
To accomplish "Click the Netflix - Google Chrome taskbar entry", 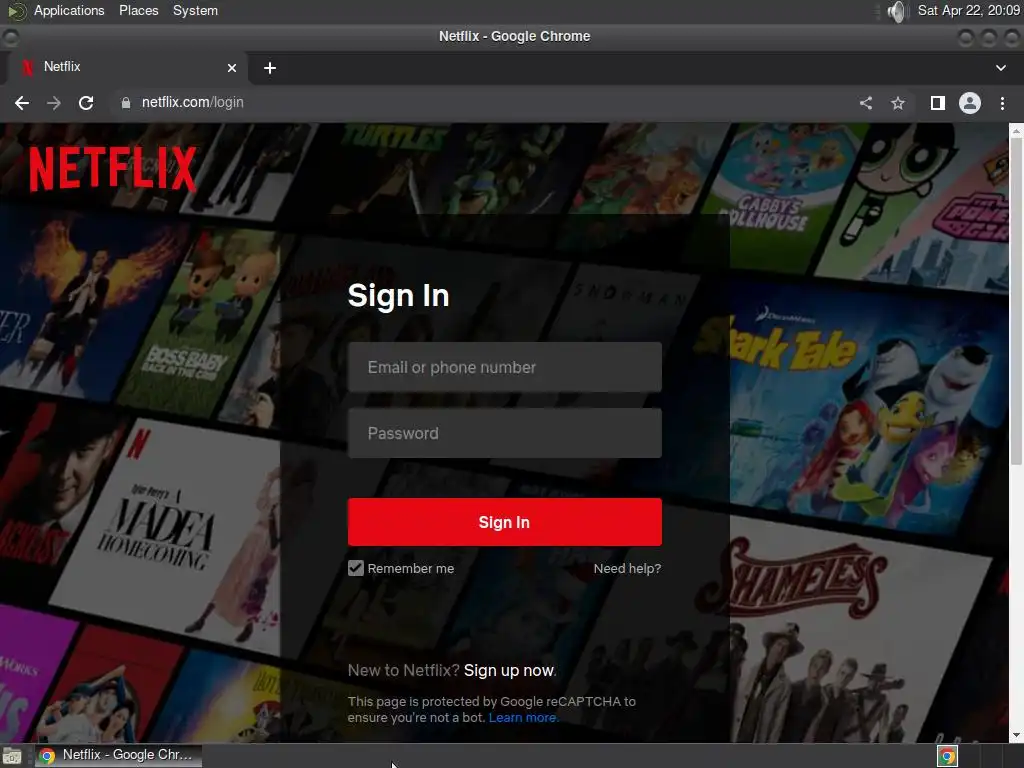I will click(x=118, y=755).
